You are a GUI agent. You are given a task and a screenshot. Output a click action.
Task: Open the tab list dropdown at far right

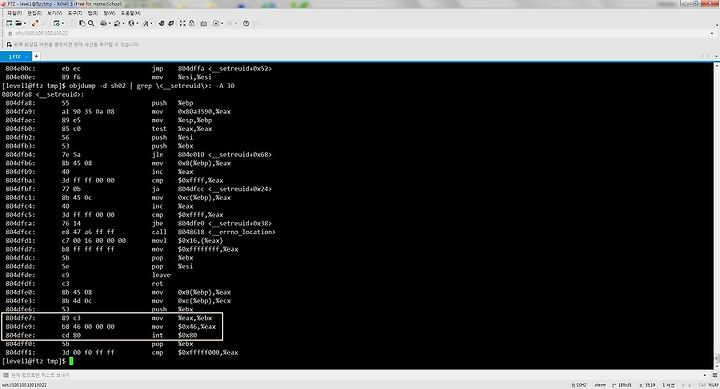[716, 56]
